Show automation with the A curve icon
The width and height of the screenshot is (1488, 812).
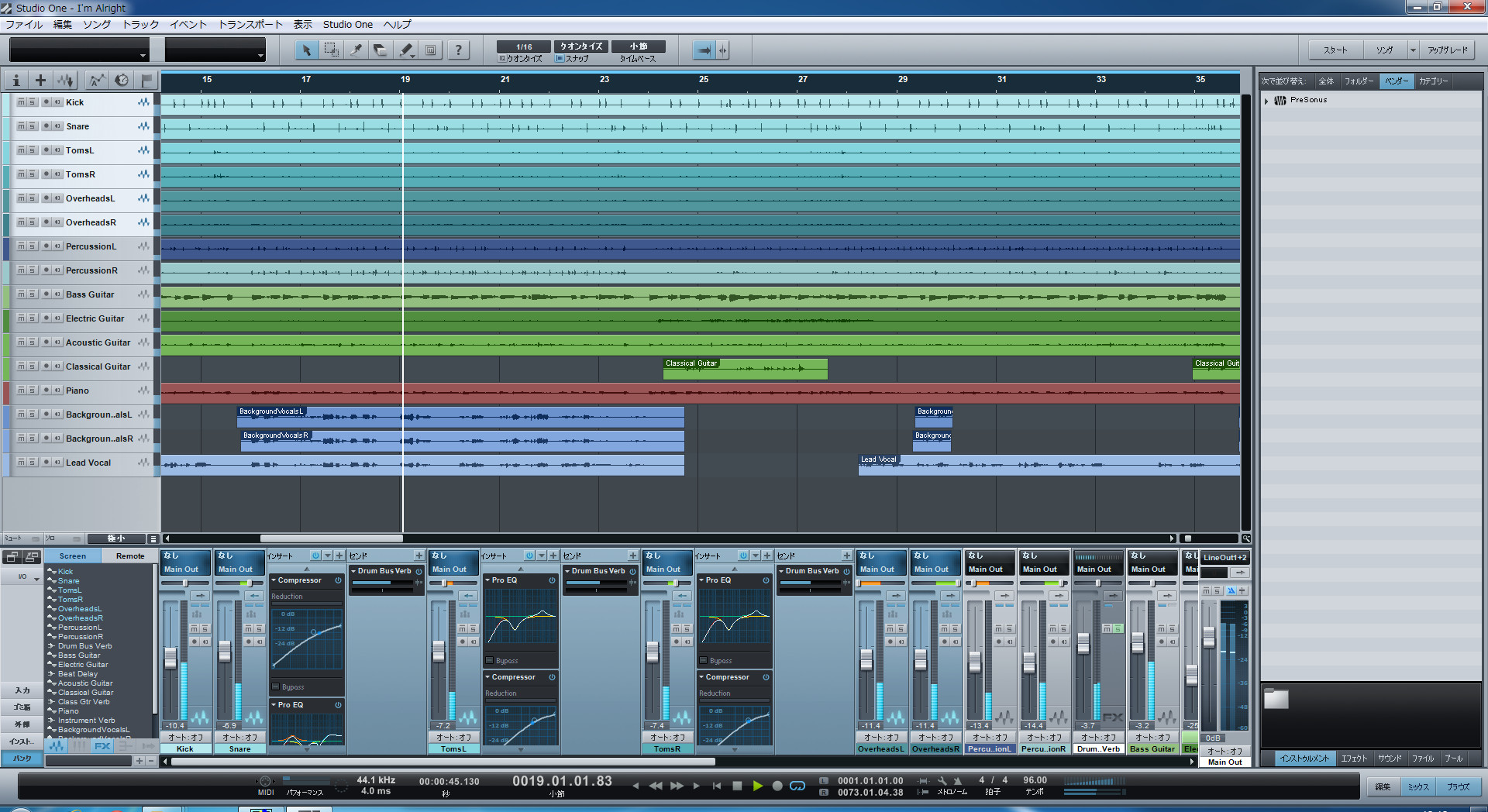tap(96, 80)
